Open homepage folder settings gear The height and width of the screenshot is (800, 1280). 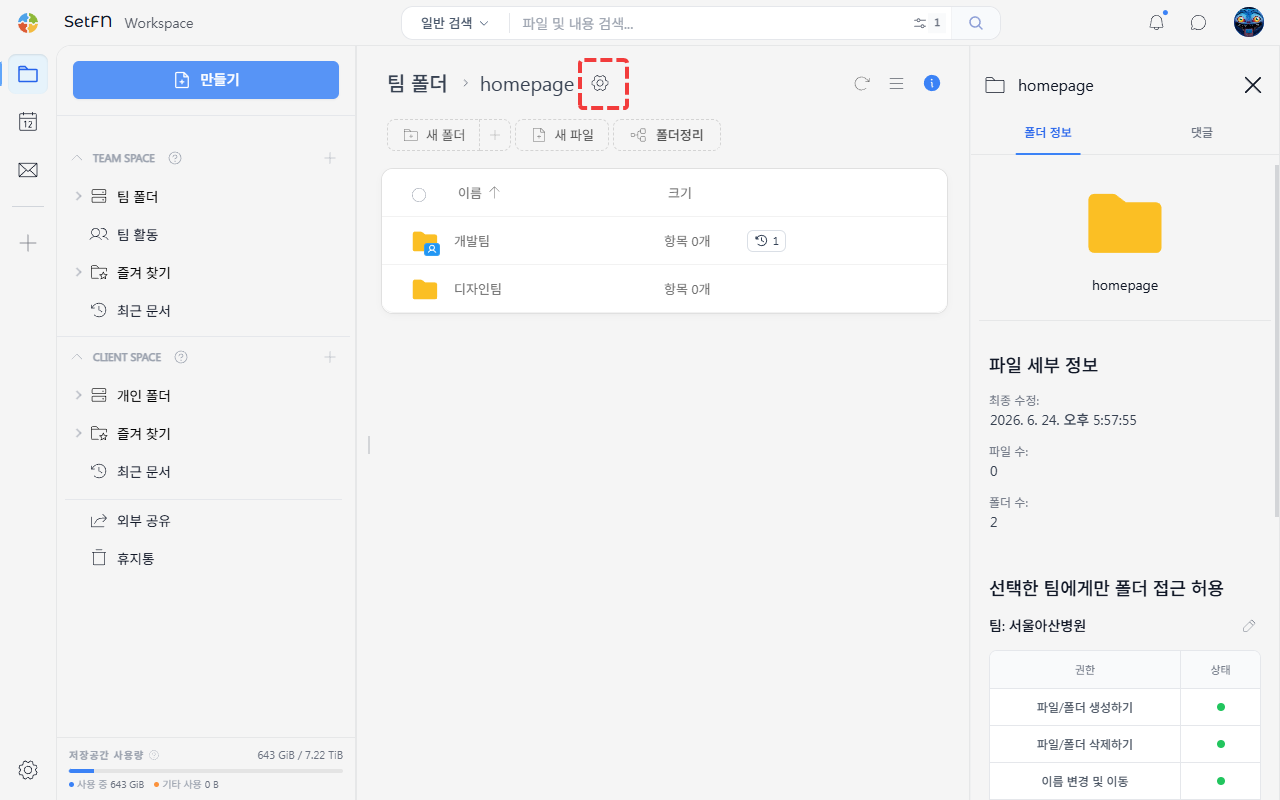(600, 83)
